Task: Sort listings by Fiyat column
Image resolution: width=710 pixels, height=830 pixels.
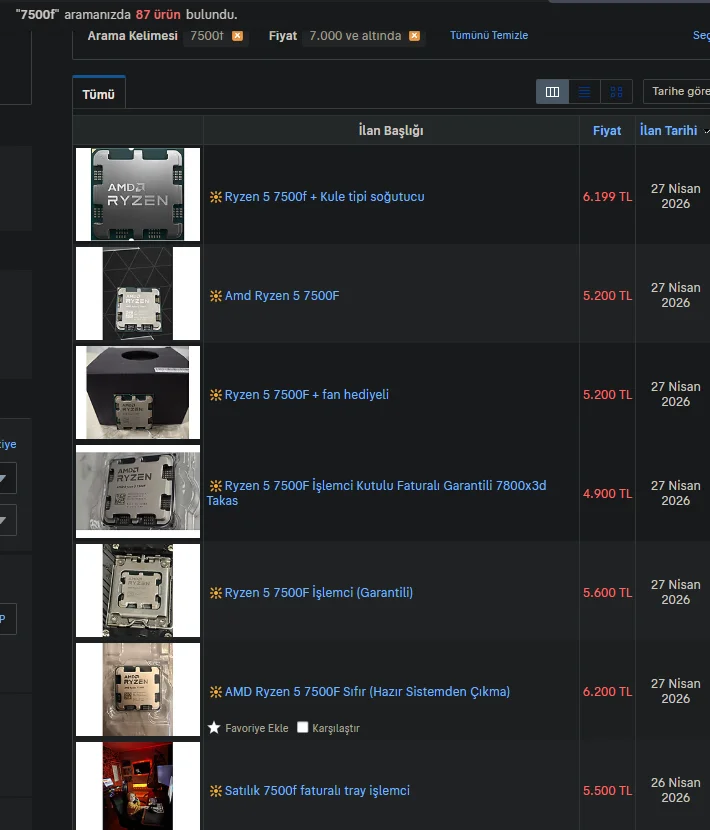Action: [607, 130]
